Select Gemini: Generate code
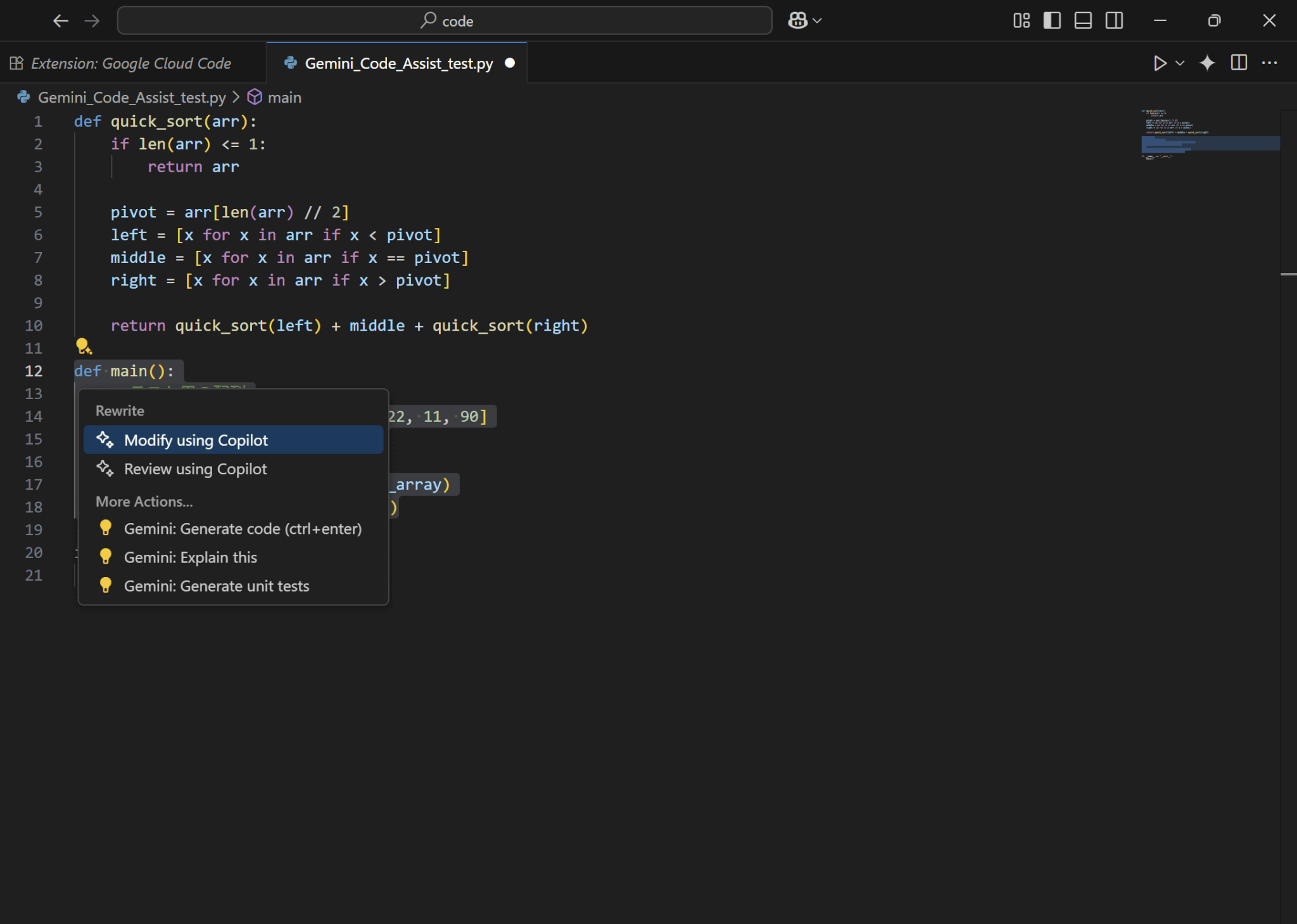Viewport: 1297px width, 924px height. (x=233, y=528)
